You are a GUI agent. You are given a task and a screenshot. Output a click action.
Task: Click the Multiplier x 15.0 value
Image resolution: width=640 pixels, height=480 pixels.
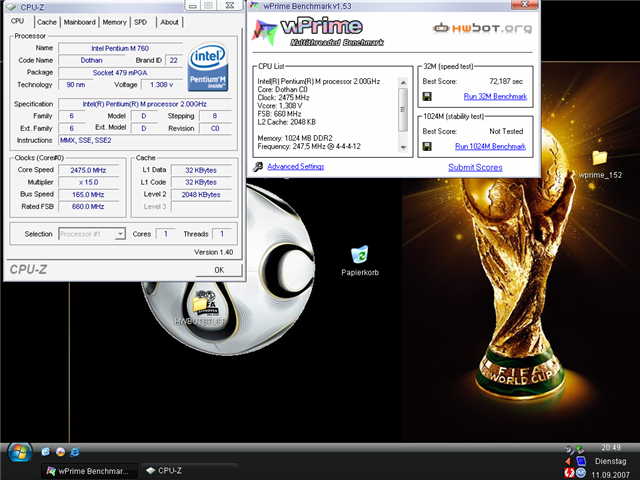[x=89, y=182]
